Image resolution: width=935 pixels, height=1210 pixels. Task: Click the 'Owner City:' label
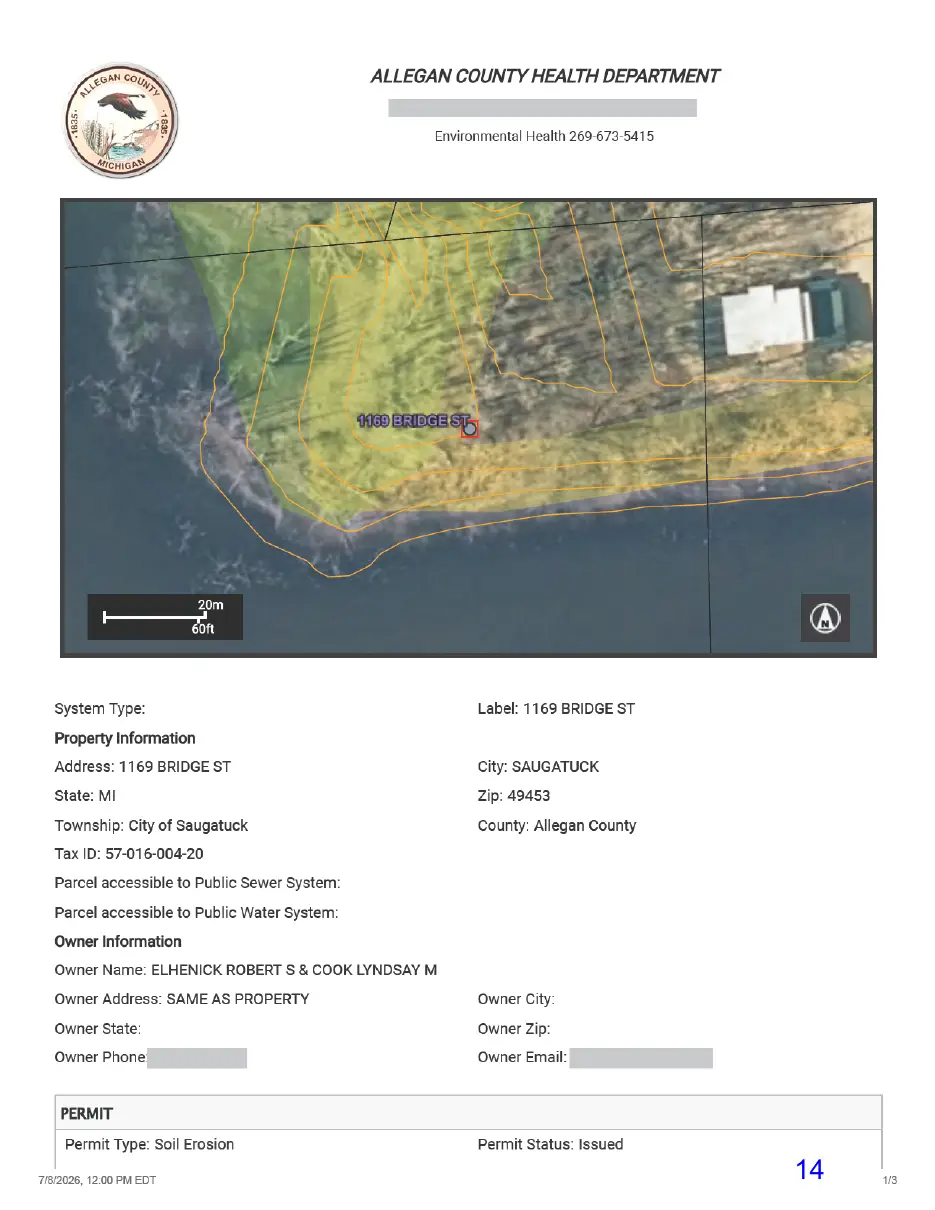516,999
